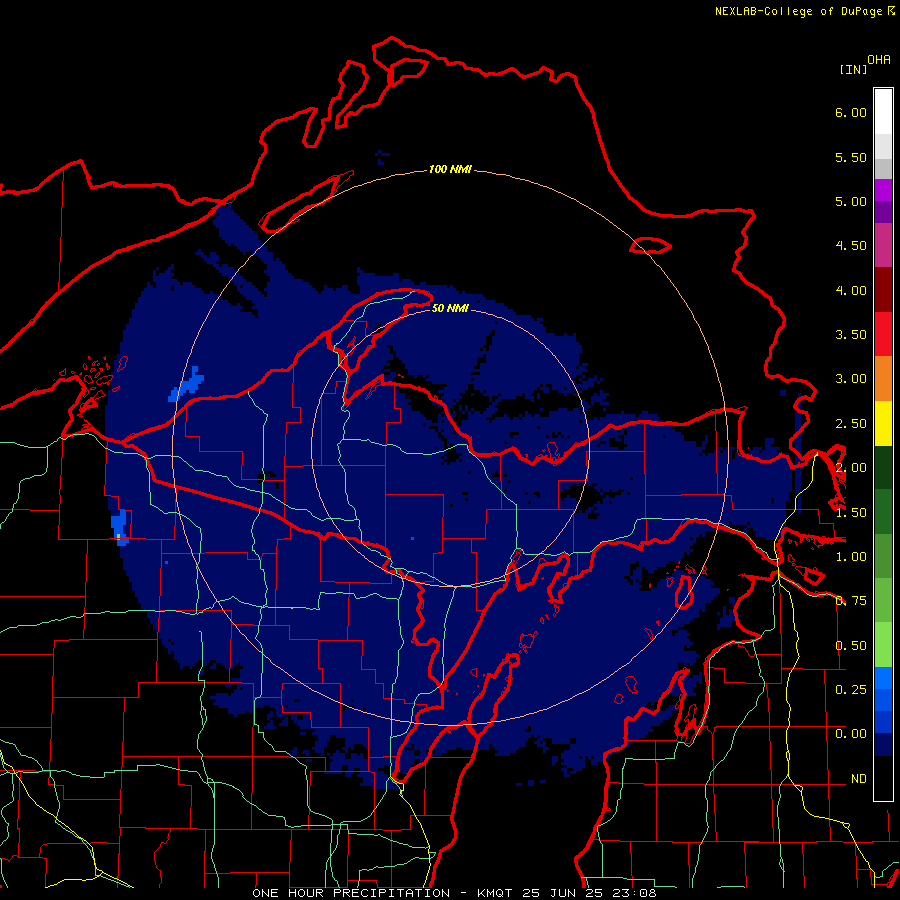Screen dimensions: 900x900
Task: Select the 5.50 legend value
Action: [x=851, y=157]
